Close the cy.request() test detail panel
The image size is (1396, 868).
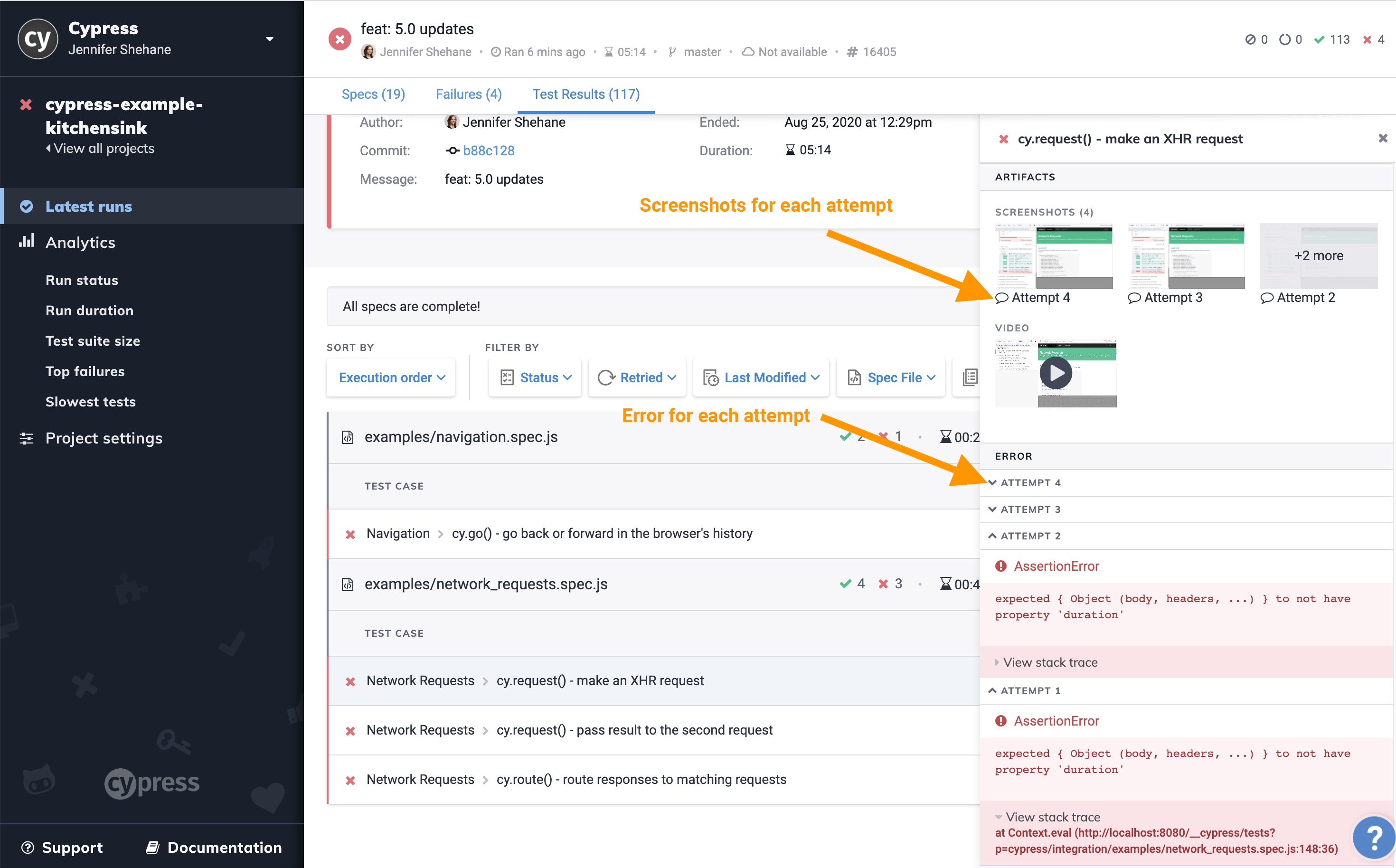pyautogui.click(x=1382, y=138)
